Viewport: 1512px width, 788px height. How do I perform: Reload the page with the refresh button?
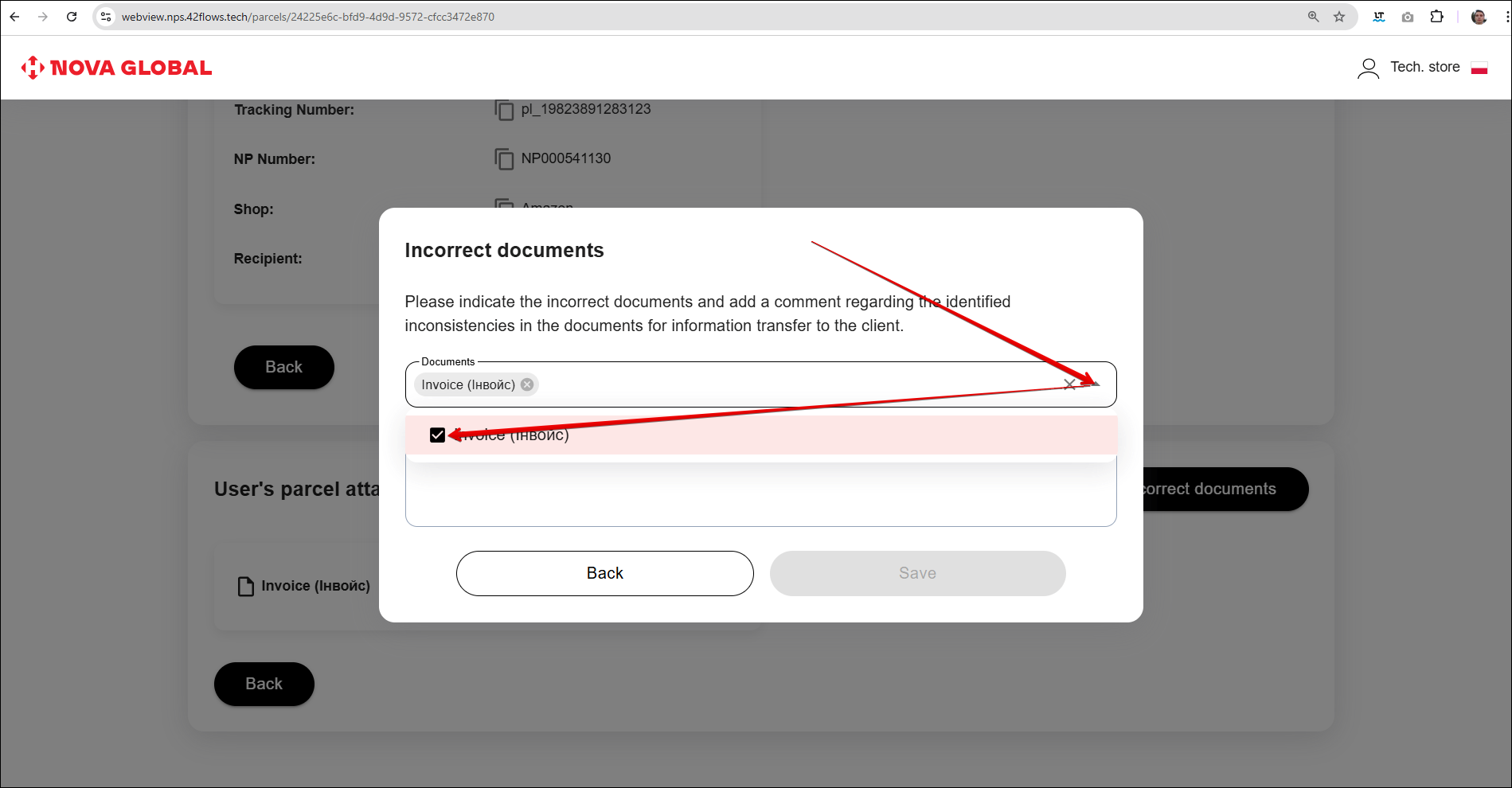(72, 17)
